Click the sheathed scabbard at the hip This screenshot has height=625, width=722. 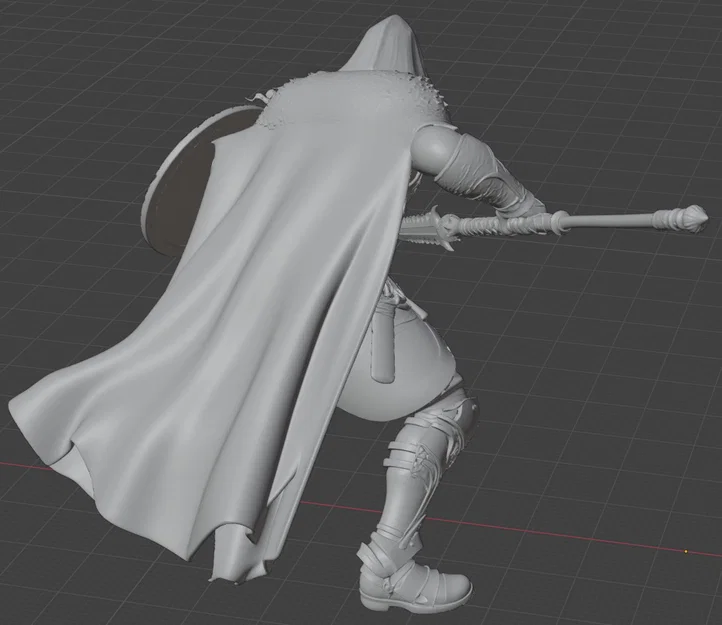click(x=383, y=341)
